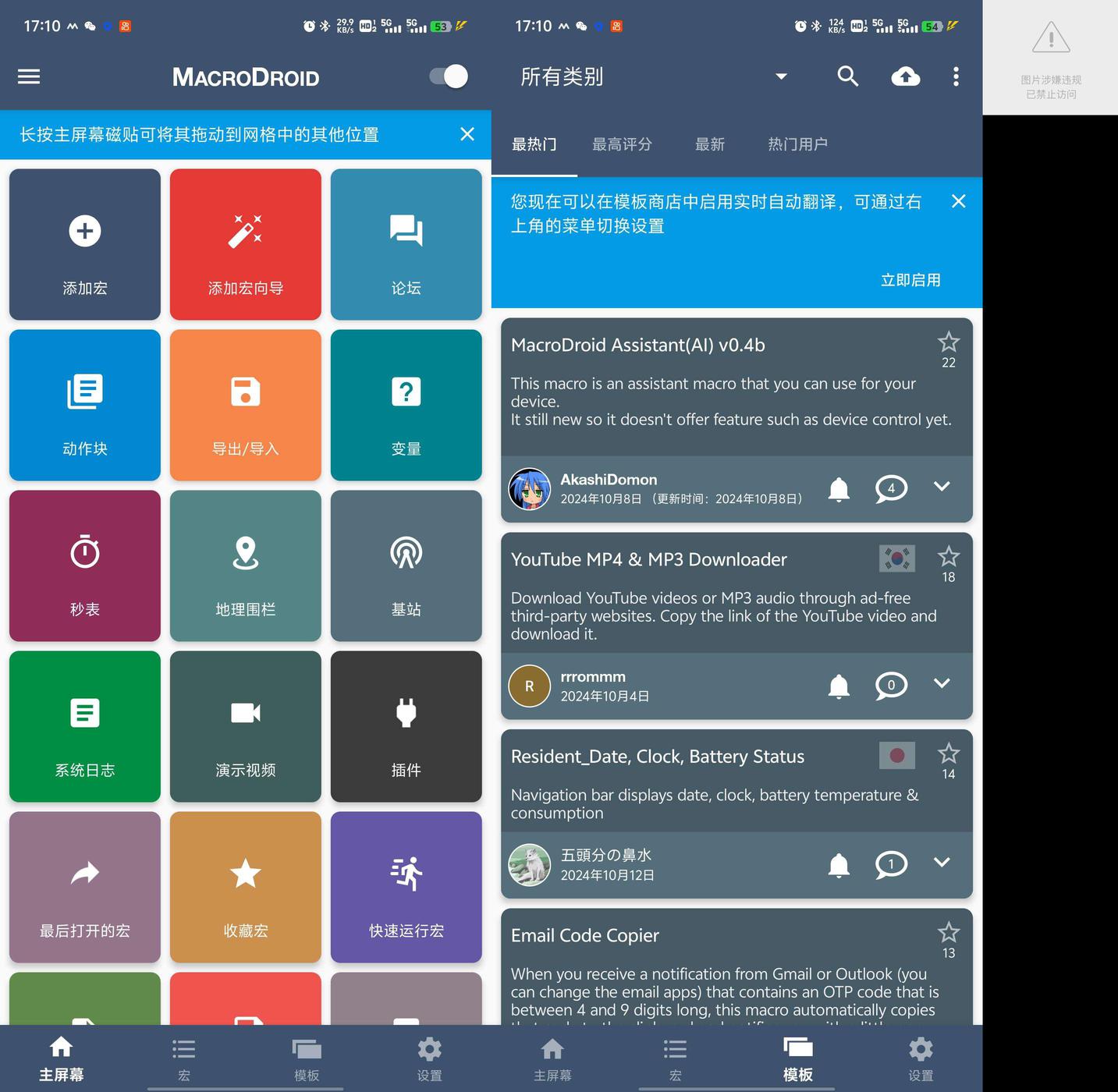Viewport: 1118px width, 1092px height.
Task: Open the 最后打开的宏 tile
Action: [85, 887]
